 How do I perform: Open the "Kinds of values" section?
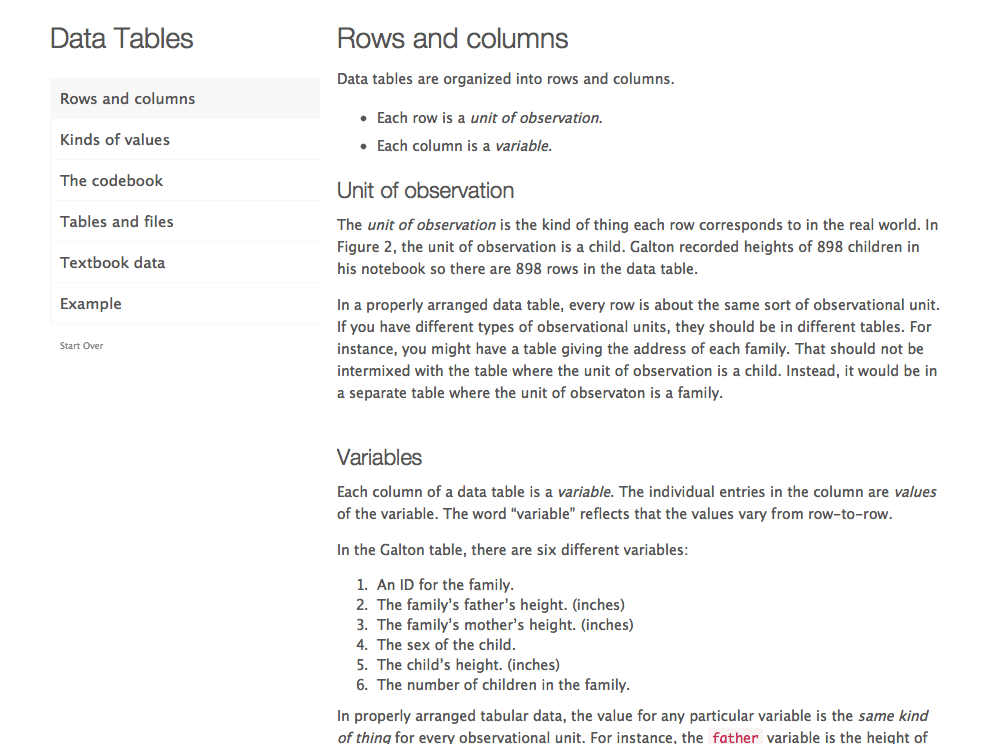(114, 139)
